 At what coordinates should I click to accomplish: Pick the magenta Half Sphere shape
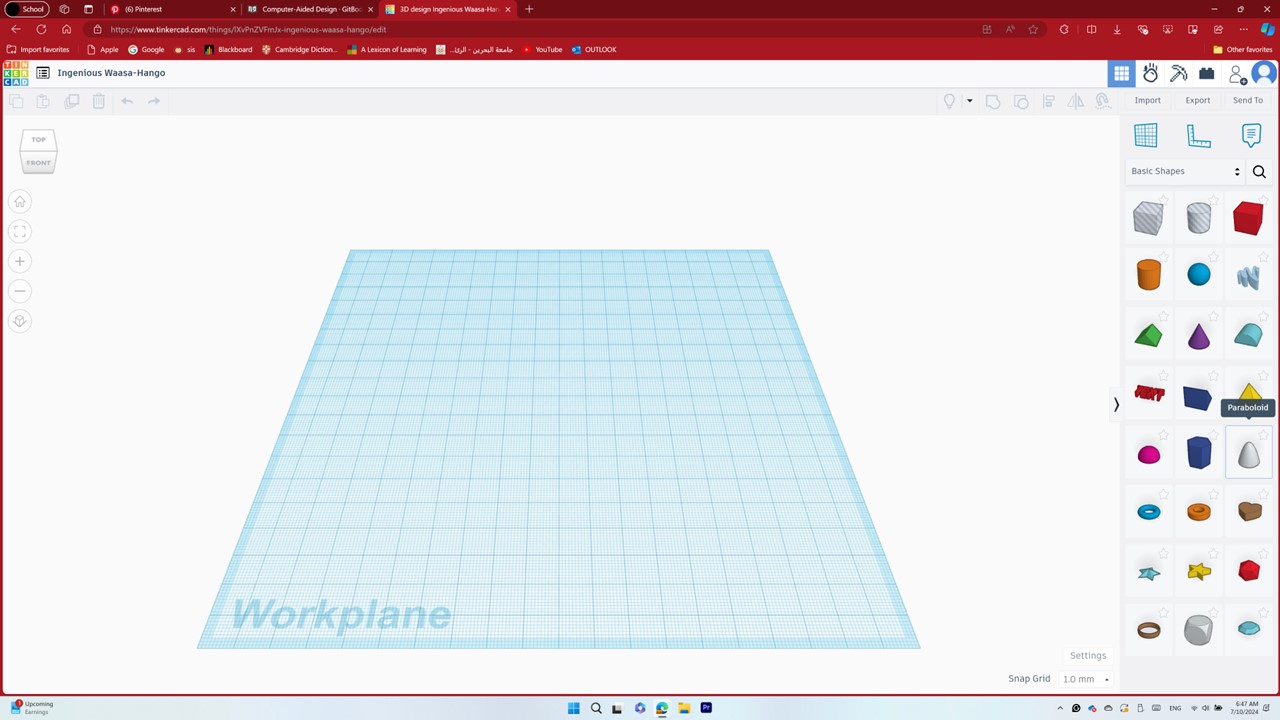pos(1149,455)
